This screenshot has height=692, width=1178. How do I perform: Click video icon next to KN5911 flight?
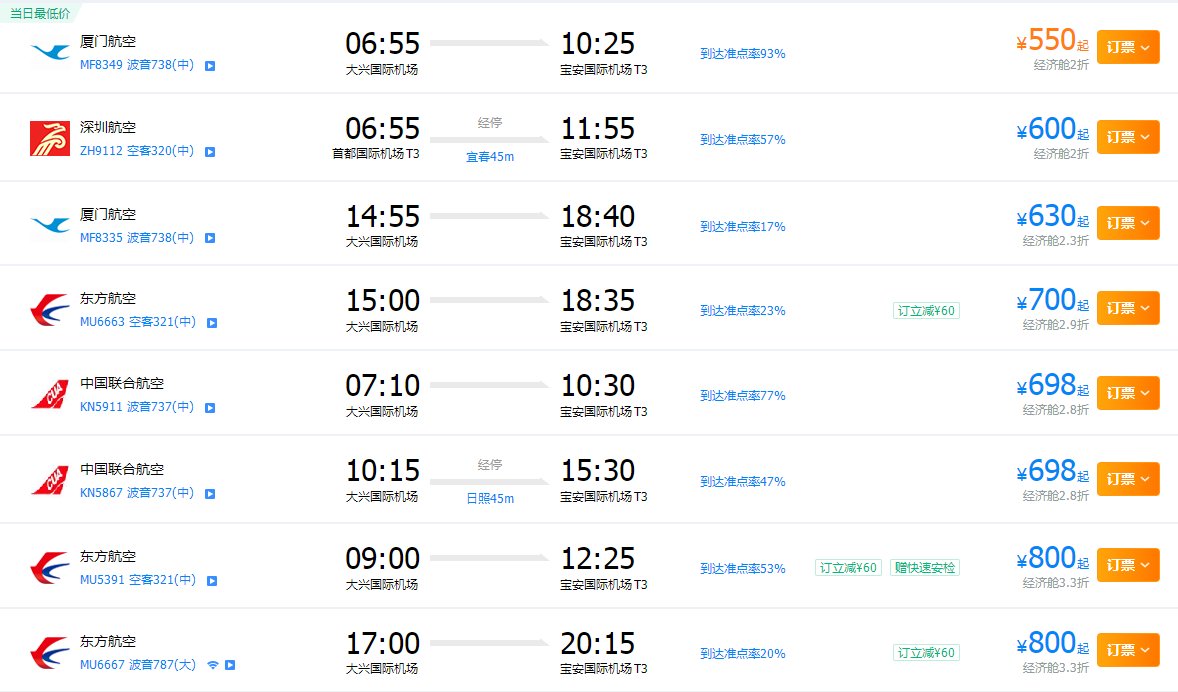(x=210, y=408)
